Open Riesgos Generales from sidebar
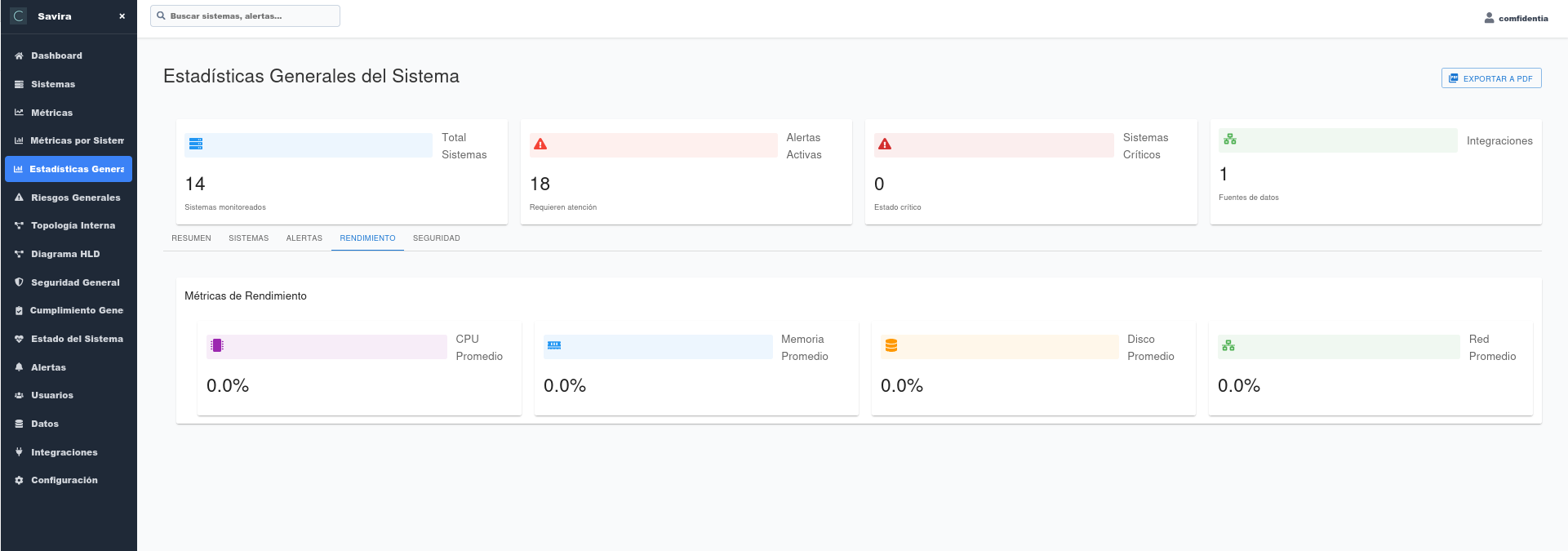This screenshot has height=551, width=1568. 75,198
